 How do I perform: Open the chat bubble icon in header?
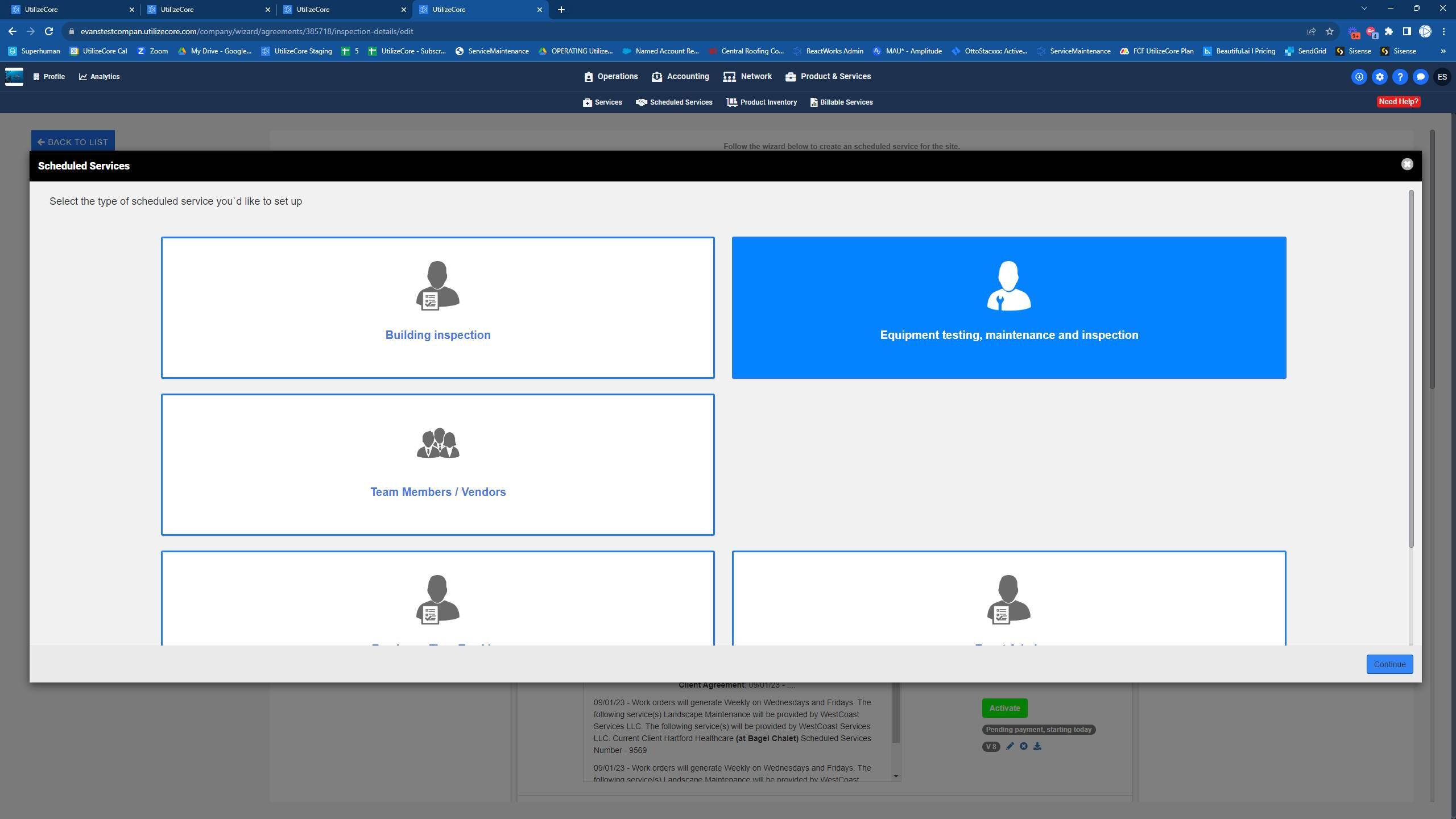pyautogui.click(x=1420, y=77)
